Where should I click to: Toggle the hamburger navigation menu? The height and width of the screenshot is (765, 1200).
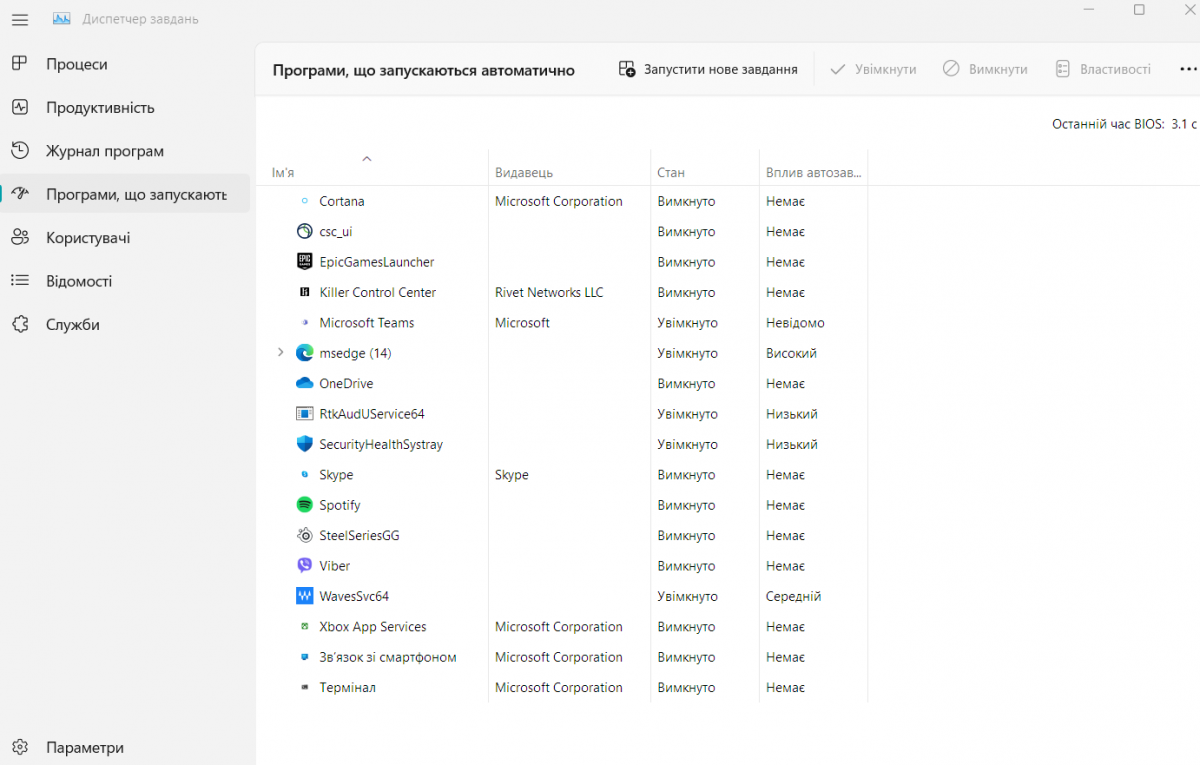click(20, 19)
